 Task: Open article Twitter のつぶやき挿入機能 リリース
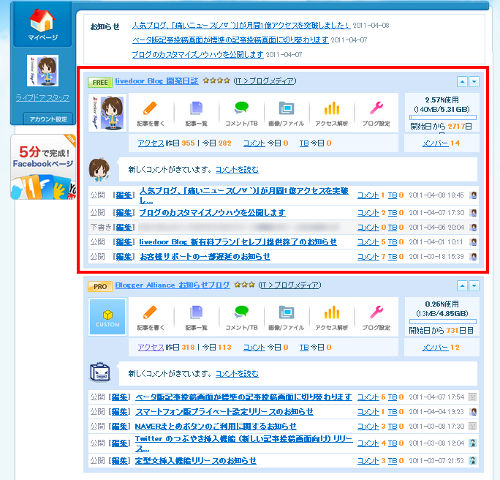point(244,443)
